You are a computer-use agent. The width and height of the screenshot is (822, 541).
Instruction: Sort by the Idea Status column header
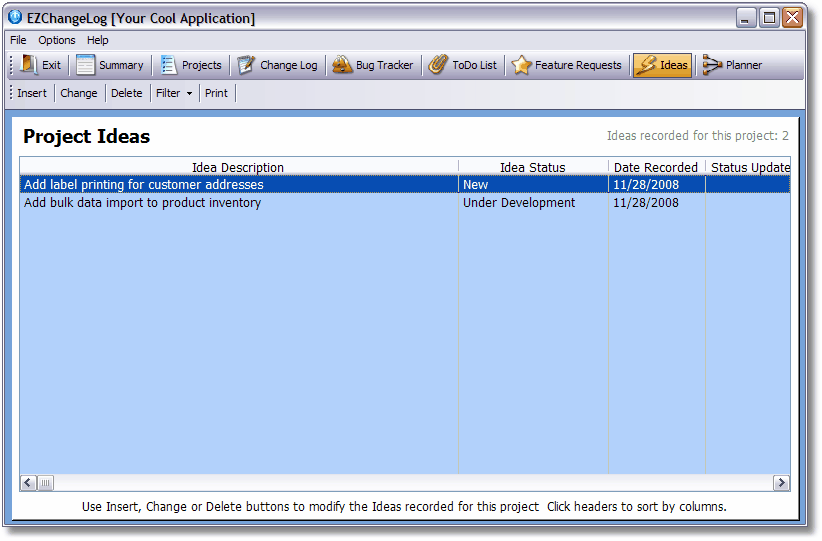[x=533, y=167]
